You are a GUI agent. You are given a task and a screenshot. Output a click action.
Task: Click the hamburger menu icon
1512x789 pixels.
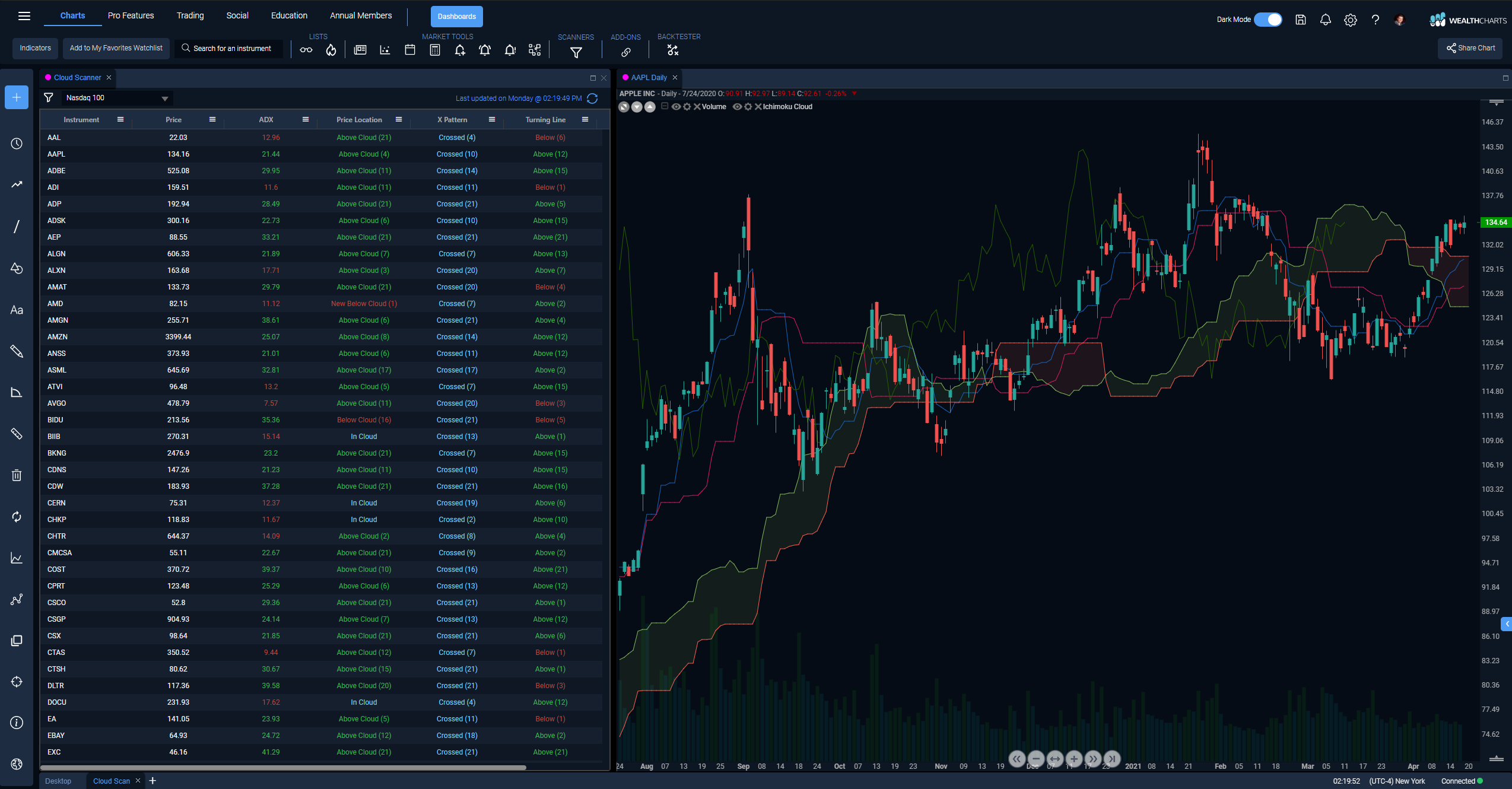click(x=24, y=16)
